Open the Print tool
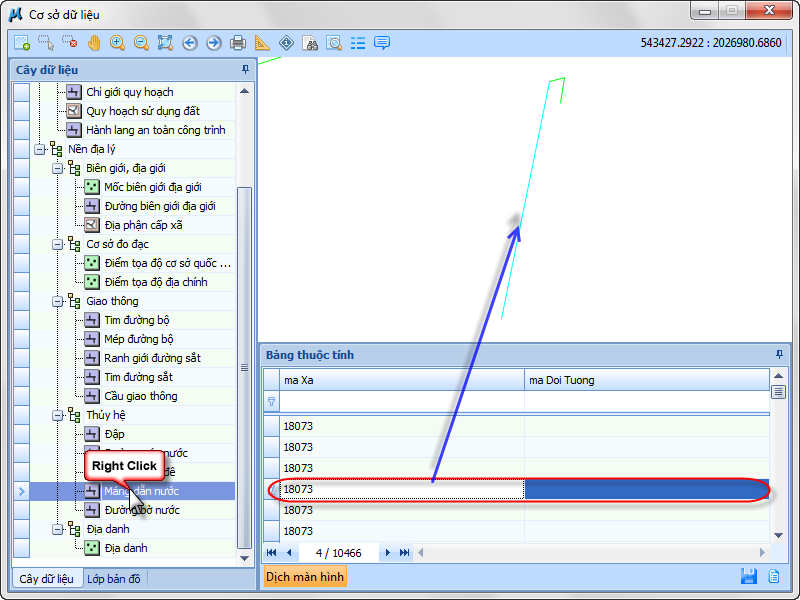The height and width of the screenshot is (600, 800). [238, 43]
